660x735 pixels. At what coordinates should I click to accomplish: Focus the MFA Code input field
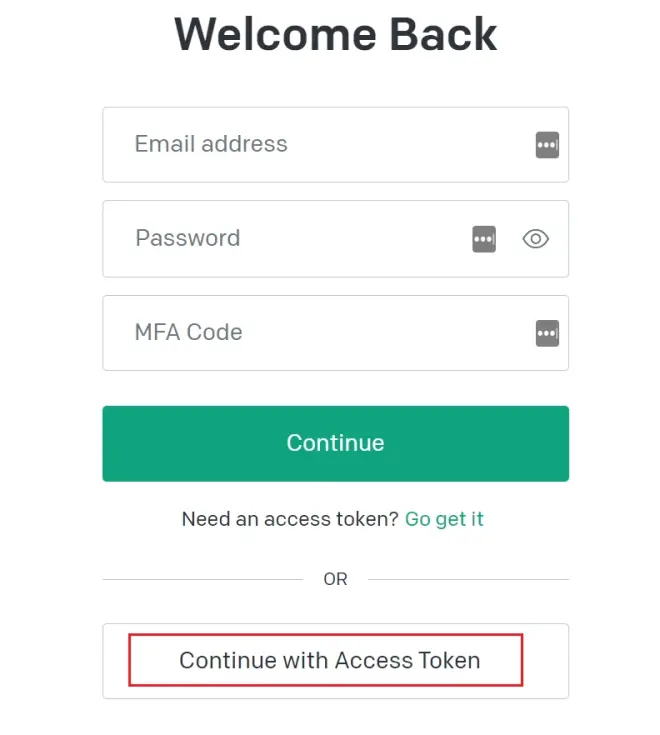[x=320, y=333]
